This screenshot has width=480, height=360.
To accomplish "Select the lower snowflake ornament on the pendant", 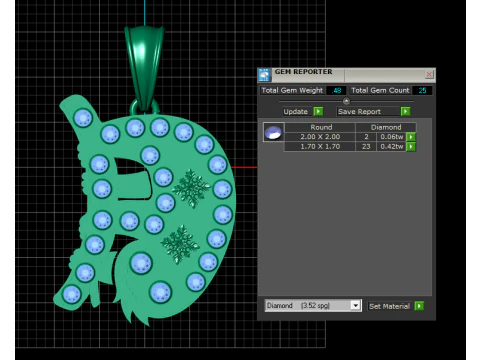I will pos(180,244).
